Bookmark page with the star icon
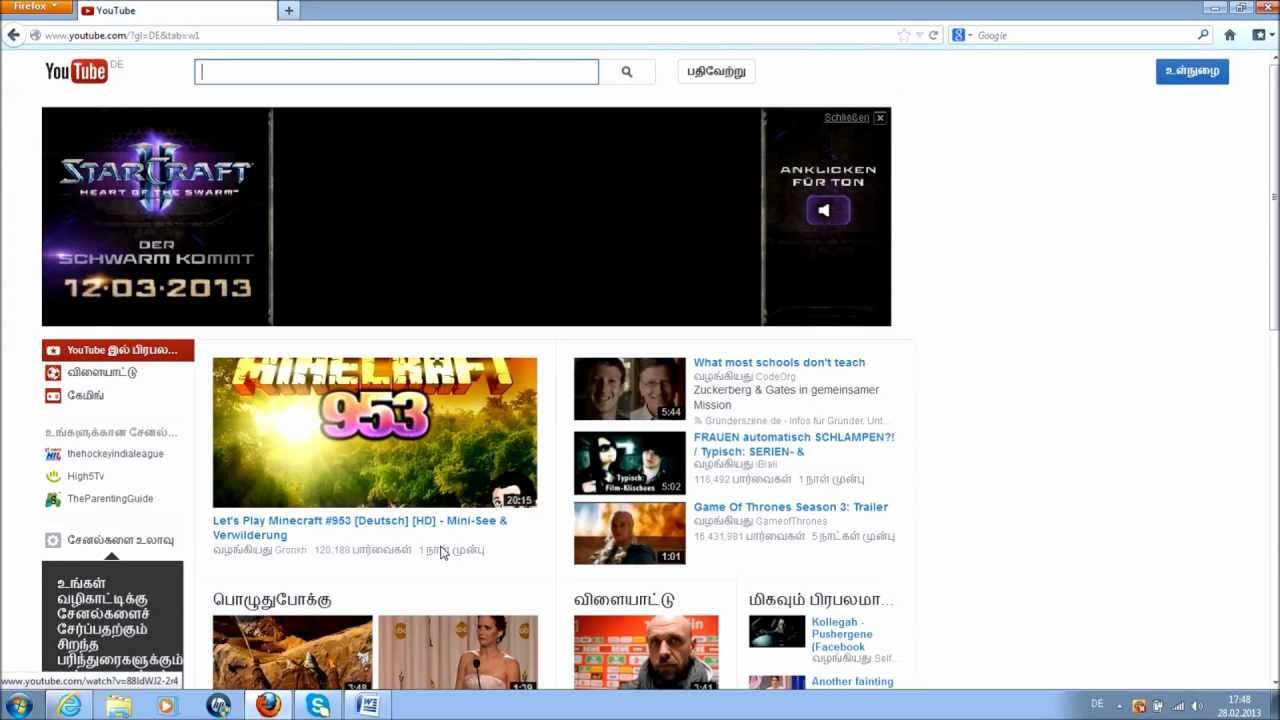This screenshot has width=1280, height=720. [904, 35]
